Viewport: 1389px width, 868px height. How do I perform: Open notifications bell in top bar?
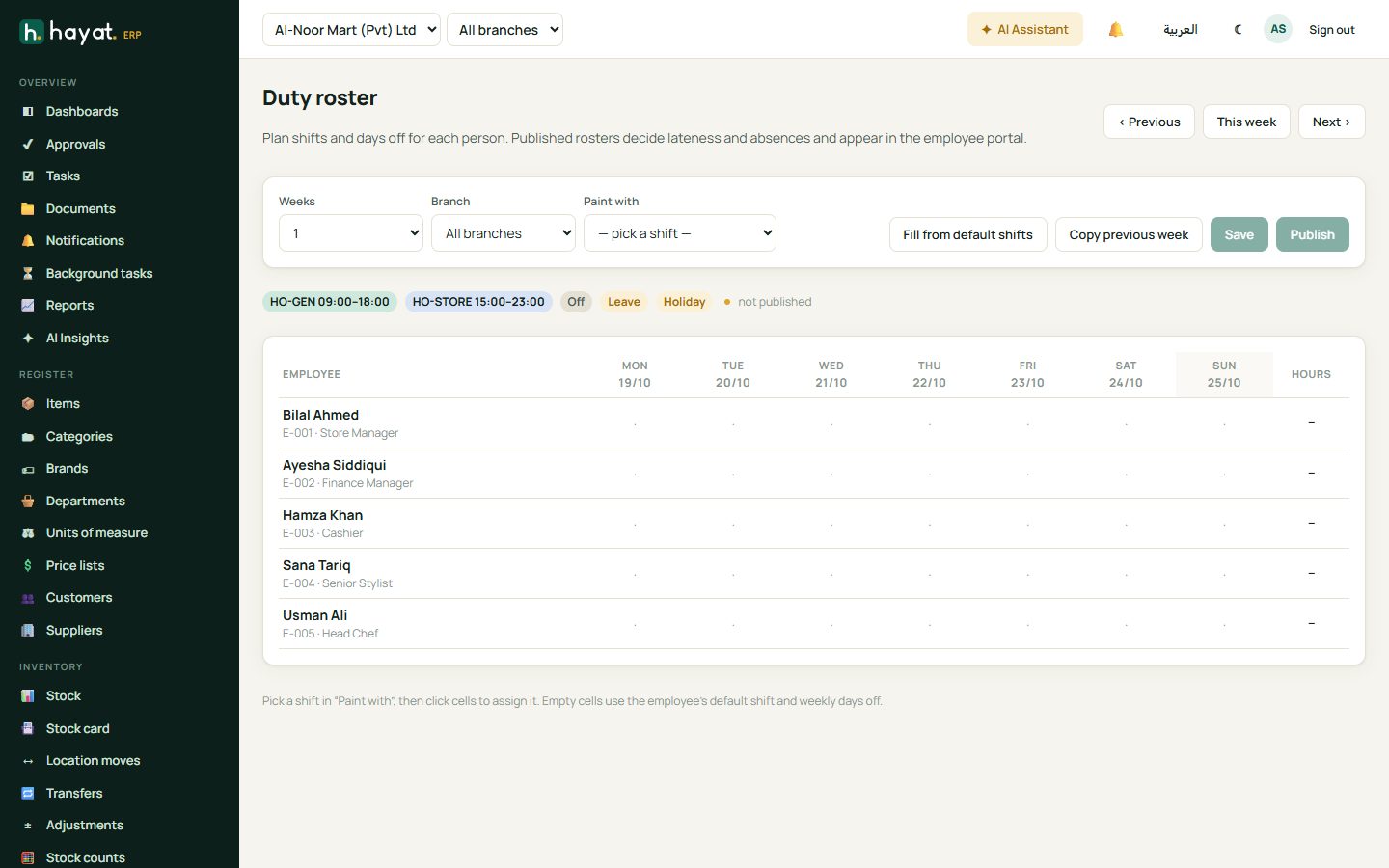1116,30
